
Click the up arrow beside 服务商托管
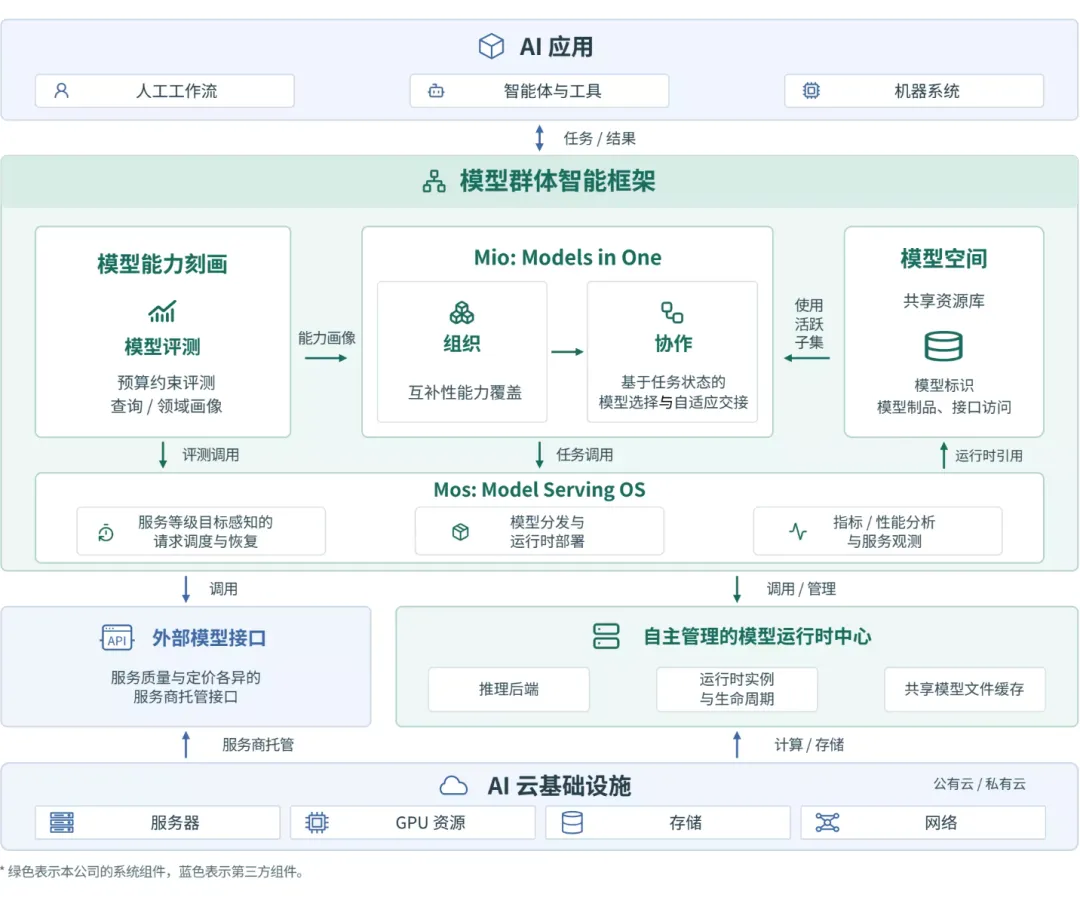pyautogui.click(x=185, y=745)
